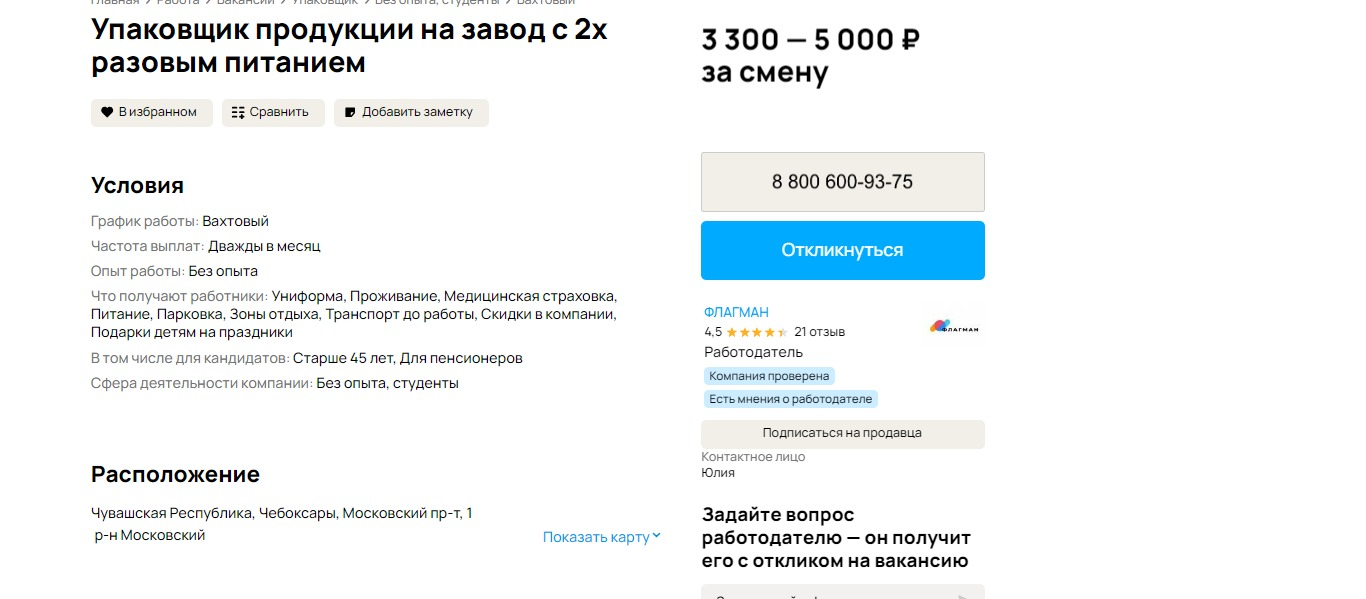1366x599 pixels.
Task: Click the Добавить заметку button
Action: 411,112
